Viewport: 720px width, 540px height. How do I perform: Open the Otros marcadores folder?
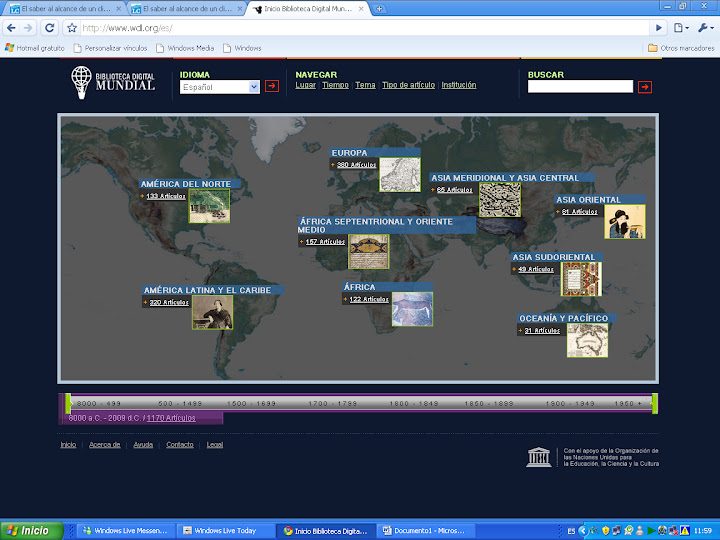point(681,48)
